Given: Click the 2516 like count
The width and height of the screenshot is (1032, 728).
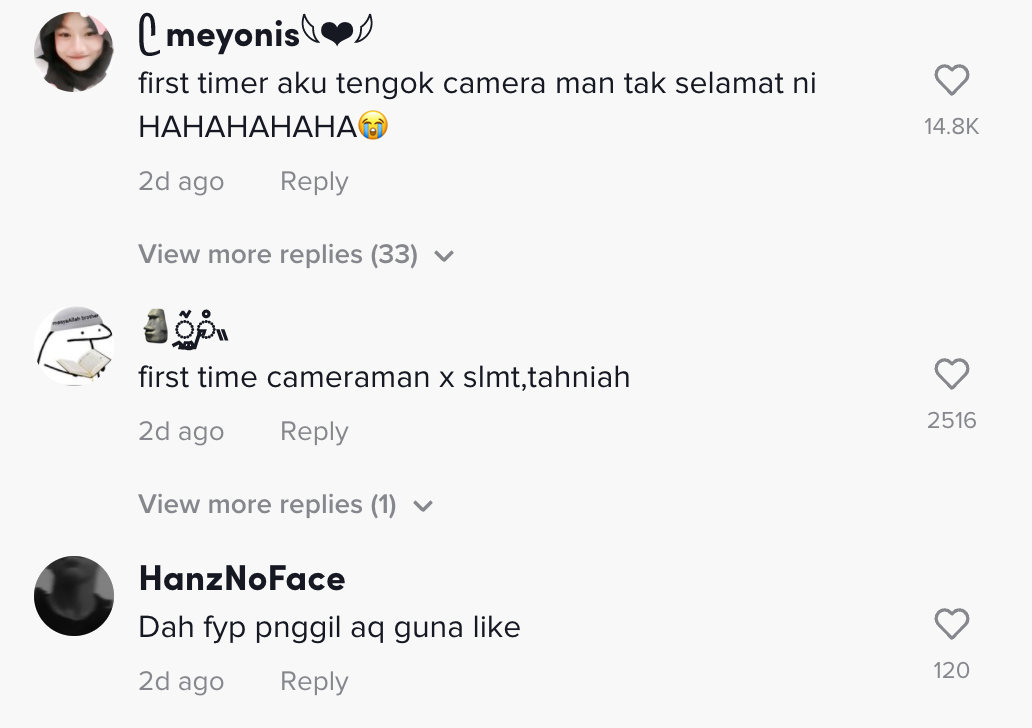Looking at the screenshot, I should tap(951, 420).
